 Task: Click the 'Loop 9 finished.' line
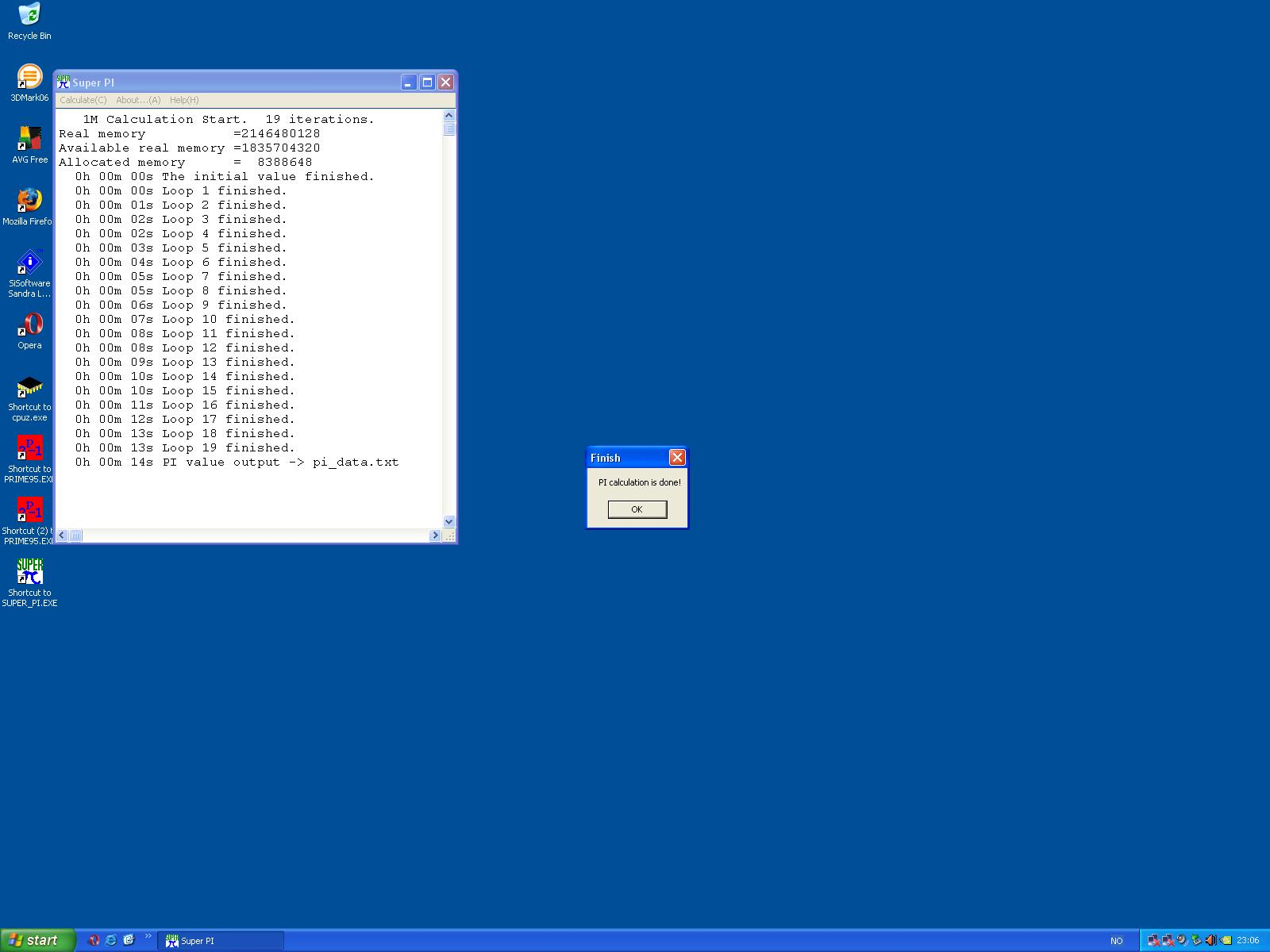pos(181,305)
